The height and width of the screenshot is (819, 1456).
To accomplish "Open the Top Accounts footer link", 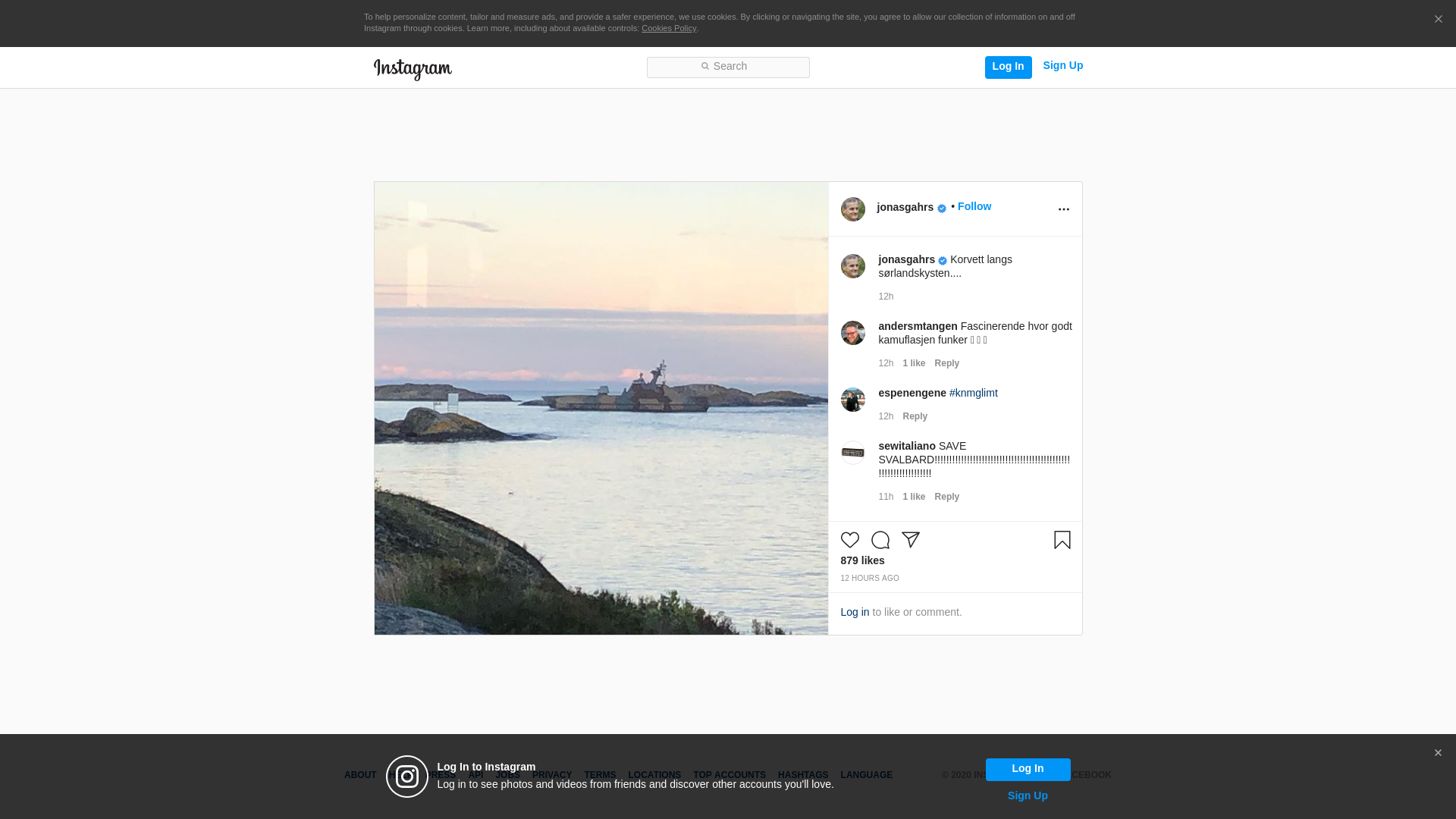I will click(x=730, y=775).
